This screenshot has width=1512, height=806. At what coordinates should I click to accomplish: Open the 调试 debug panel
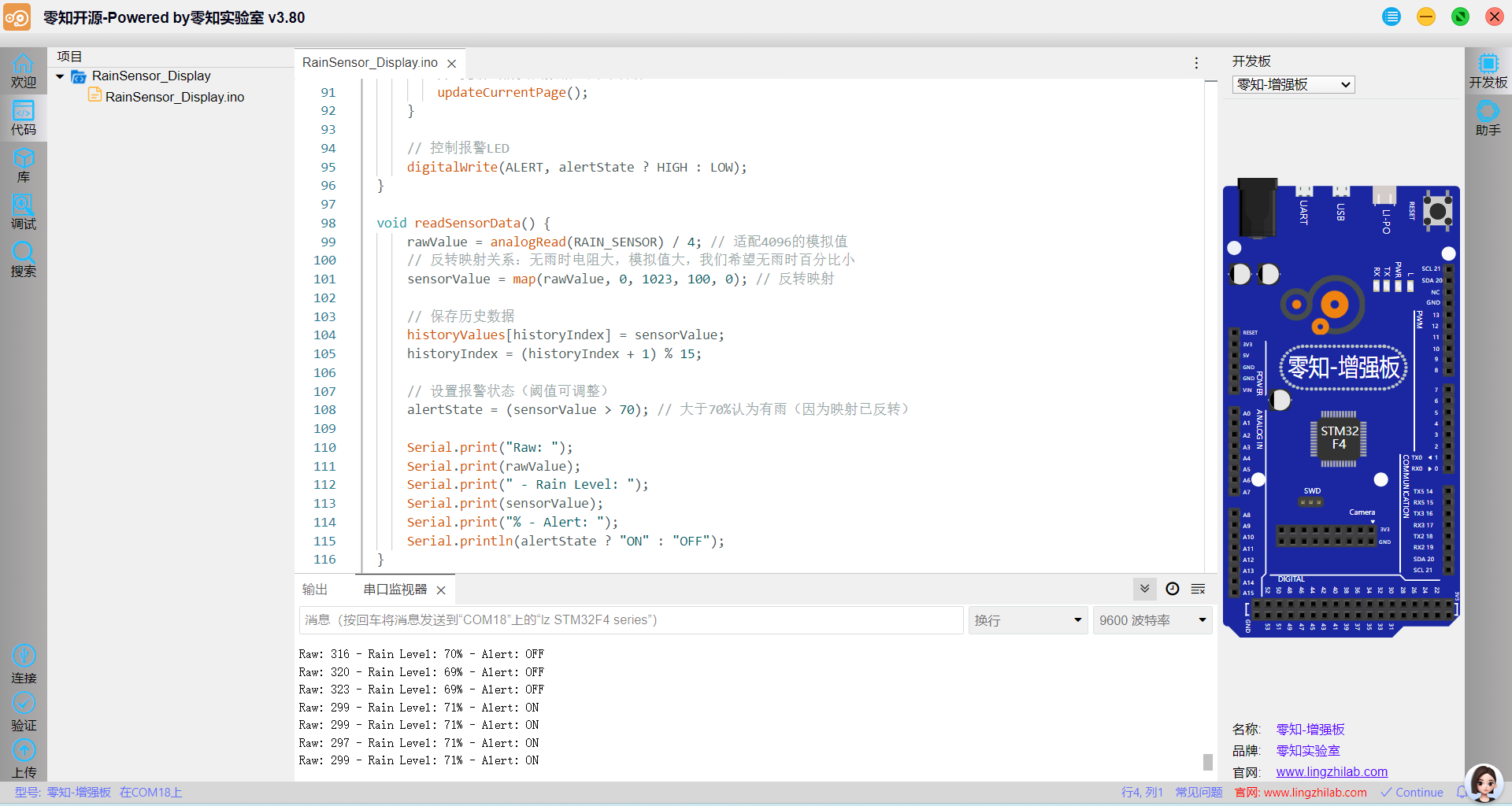23,213
